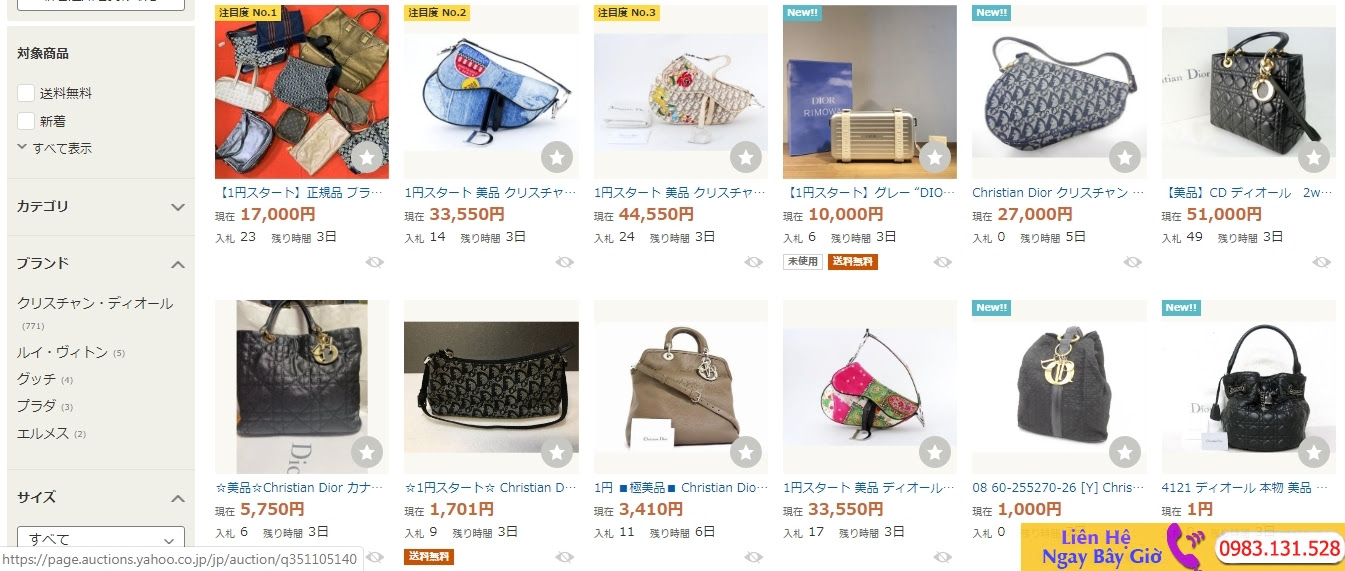The image size is (1345, 571).
Task: Click the star on the DIOR RIMOWA case
Action: click(935, 157)
